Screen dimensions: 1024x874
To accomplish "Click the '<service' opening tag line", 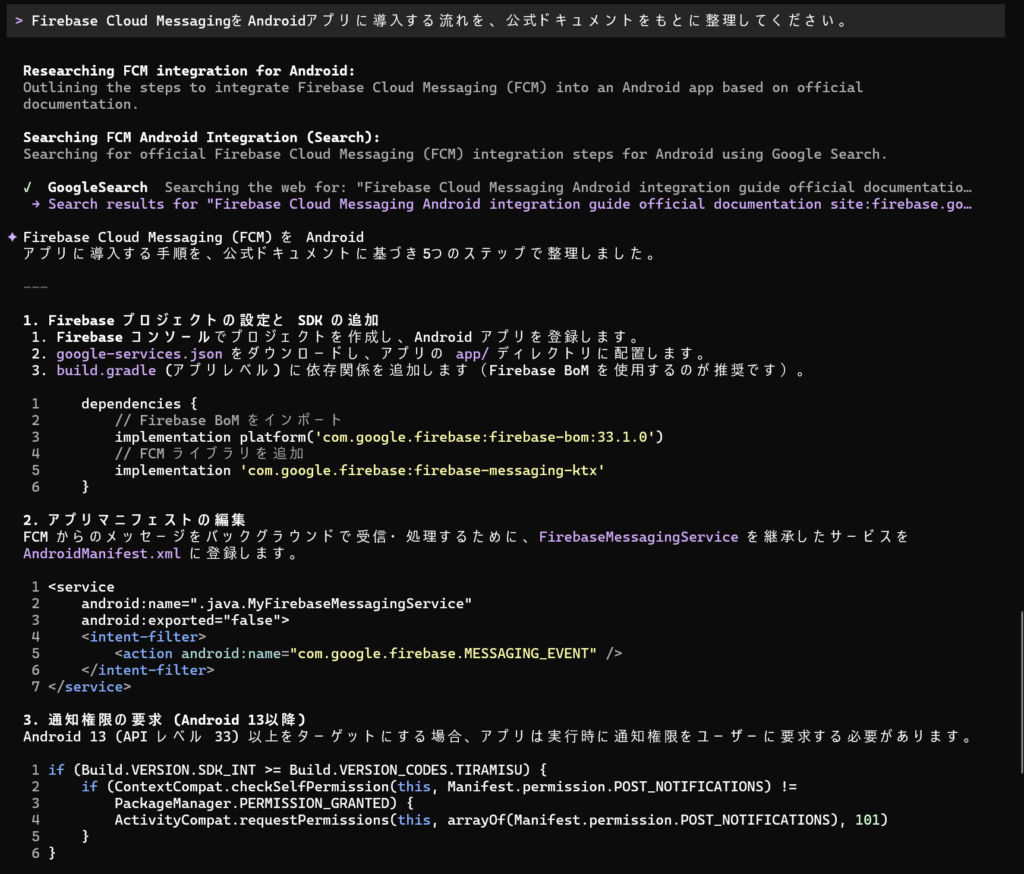I will tap(81, 587).
